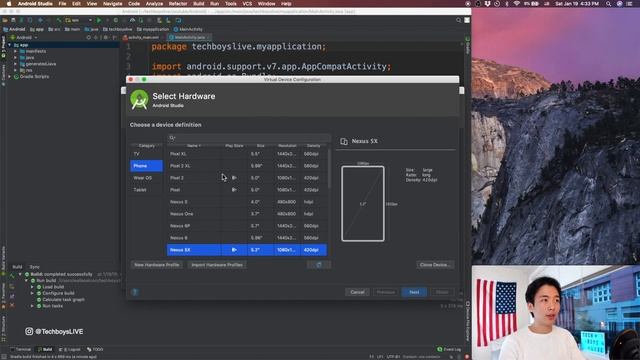
Task: Click New Hardware Profile button
Action: [156, 265]
